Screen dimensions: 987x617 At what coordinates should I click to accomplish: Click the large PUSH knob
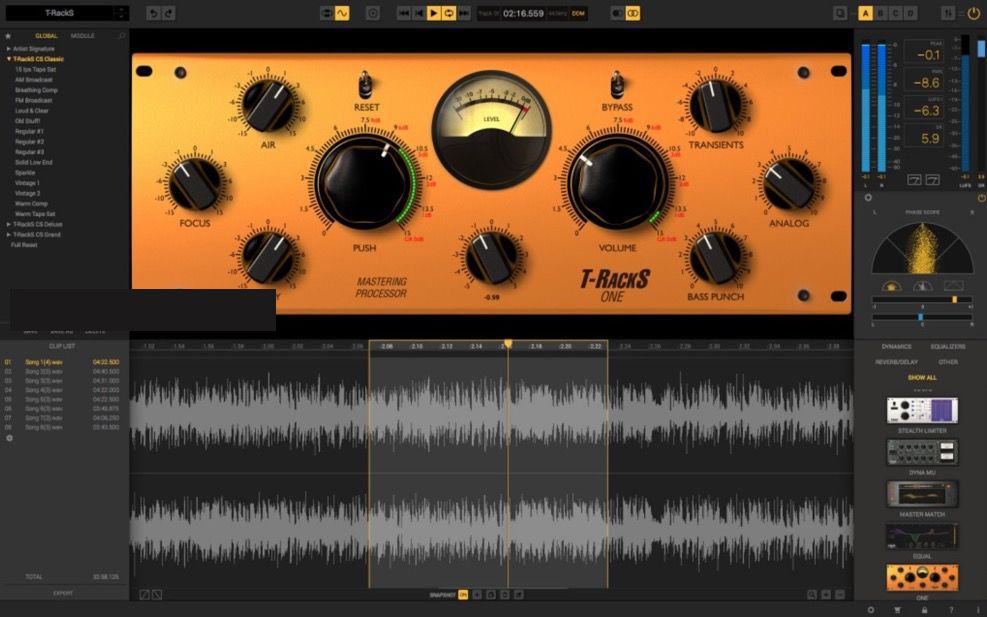(x=365, y=183)
